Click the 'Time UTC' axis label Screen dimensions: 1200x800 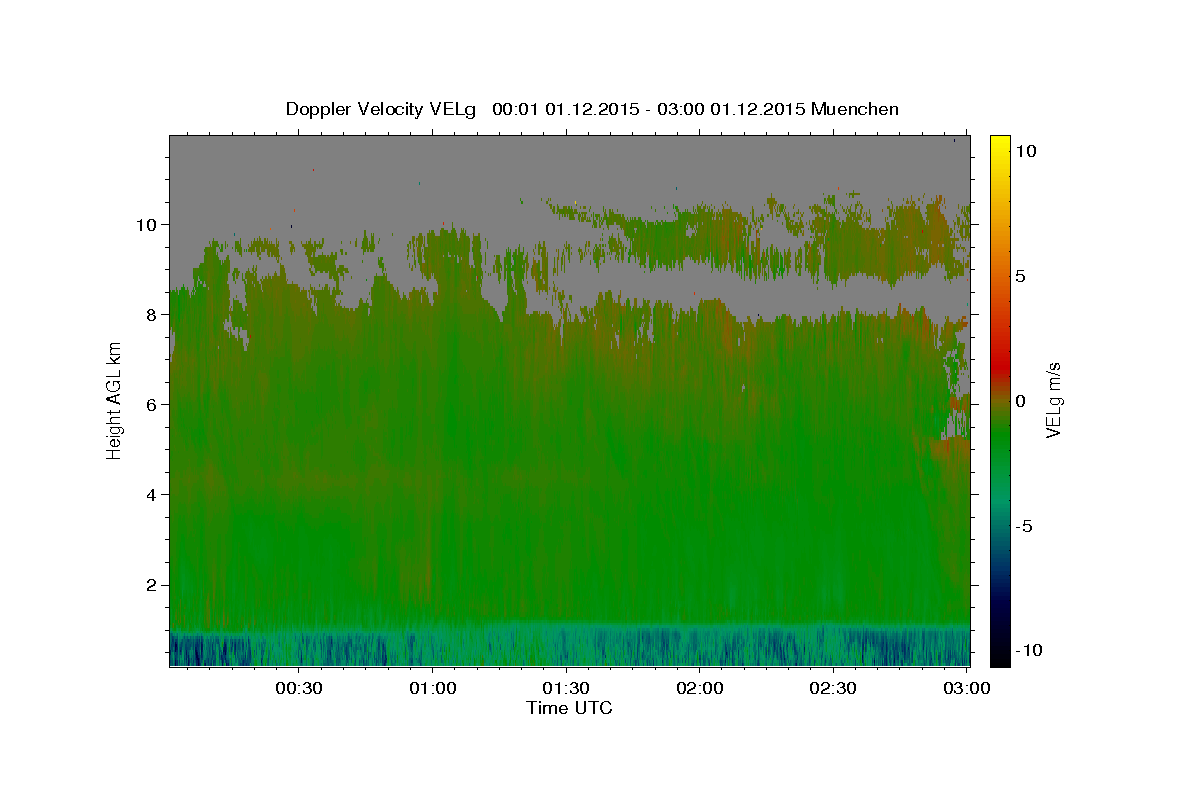tap(569, 708)
